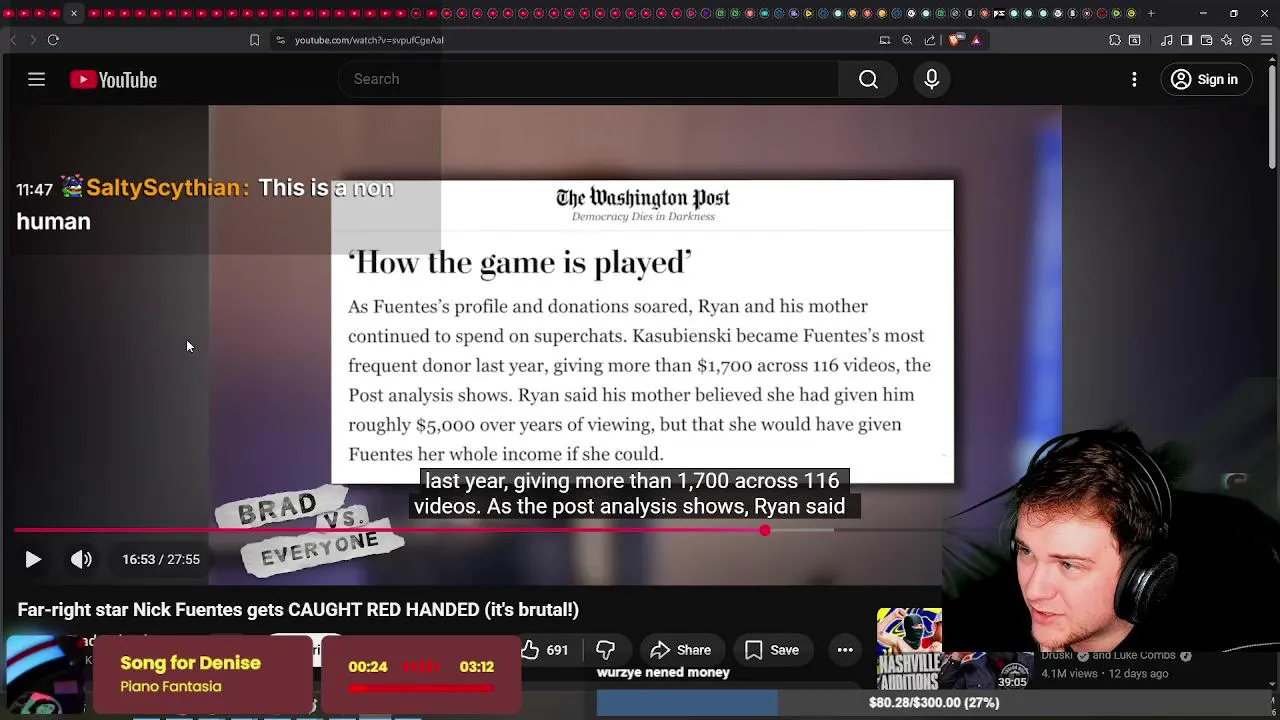
Task: Go forward in browser history
Action: pyautogui.click(x=32, y=40)
